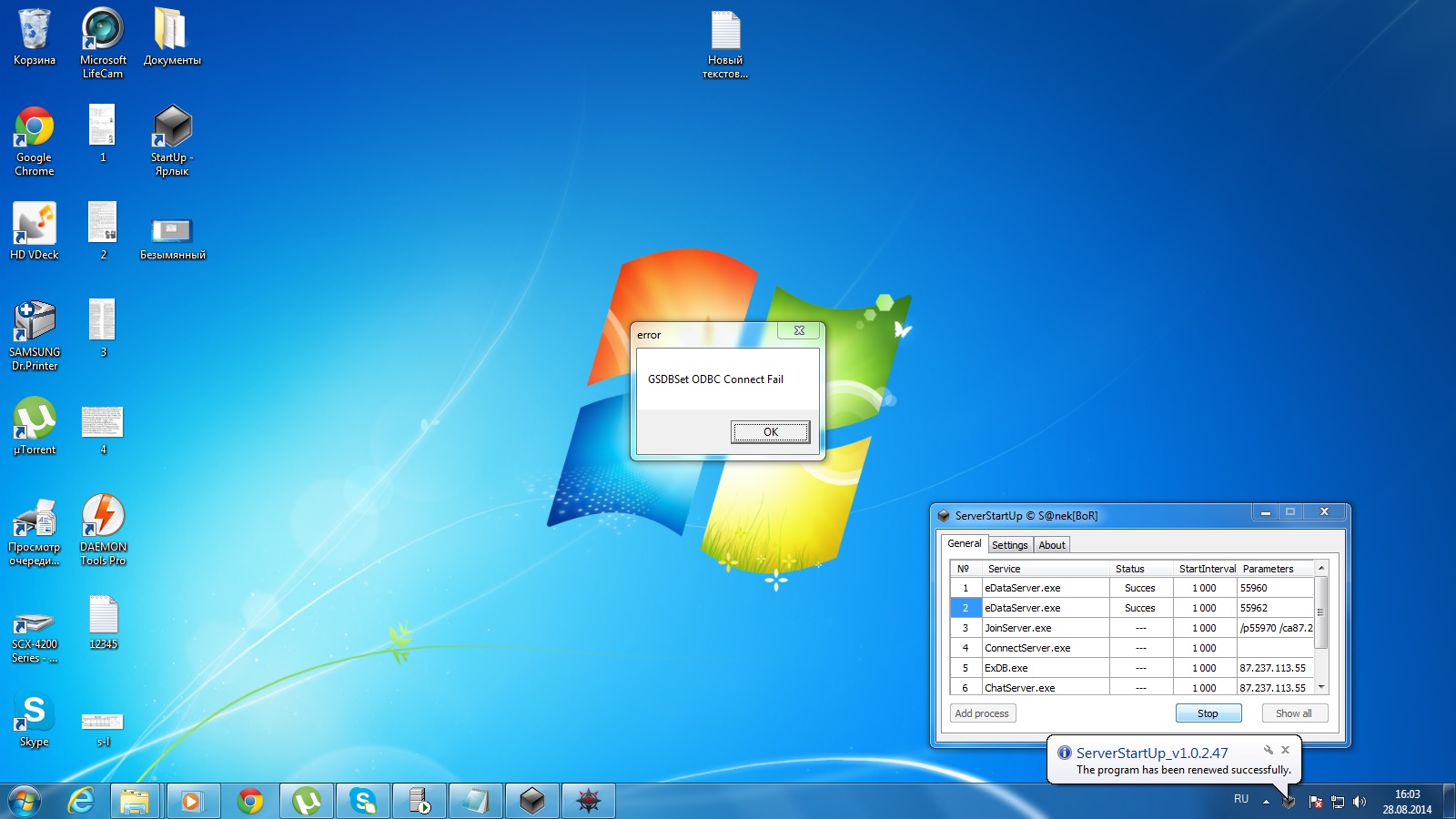Click the RU language indicator
The height and width of the screenshot is (819, 1456).
click(1241, 799)
